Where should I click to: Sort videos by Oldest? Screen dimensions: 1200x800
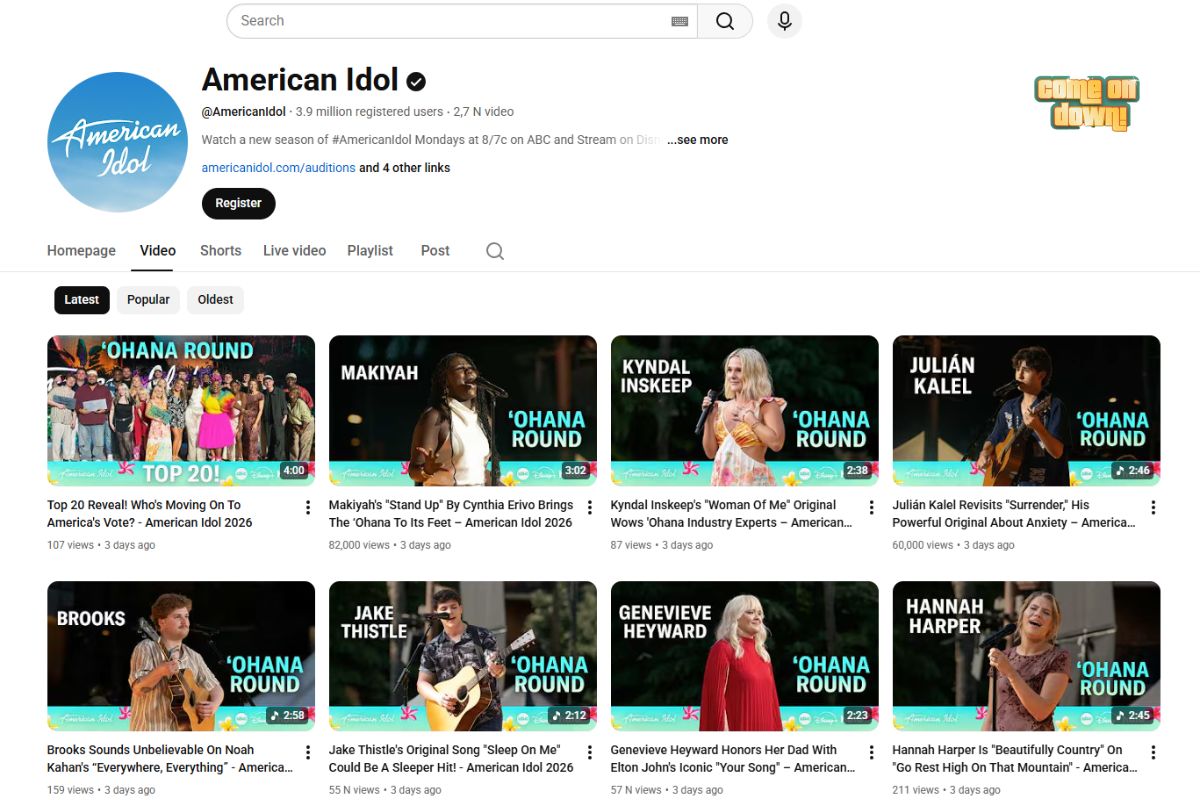pyautogui.click(x=215, y=300)
